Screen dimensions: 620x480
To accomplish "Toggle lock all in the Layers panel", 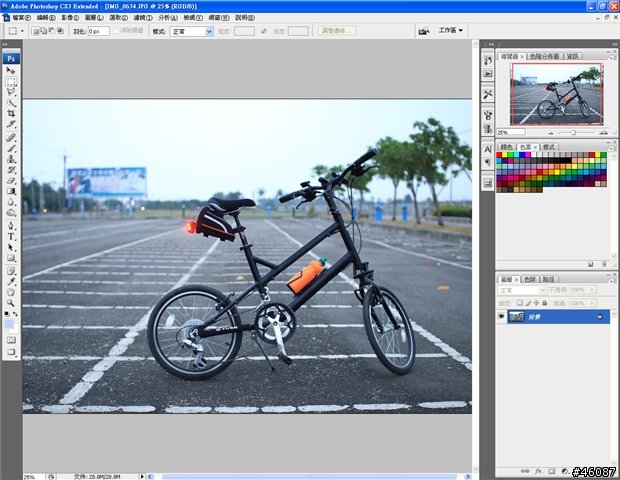I will 544,303.
